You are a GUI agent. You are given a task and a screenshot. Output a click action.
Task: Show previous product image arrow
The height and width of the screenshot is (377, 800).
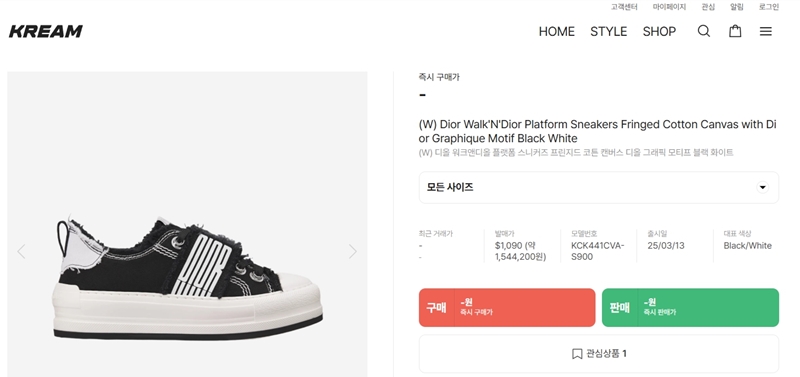coord(21,252)
